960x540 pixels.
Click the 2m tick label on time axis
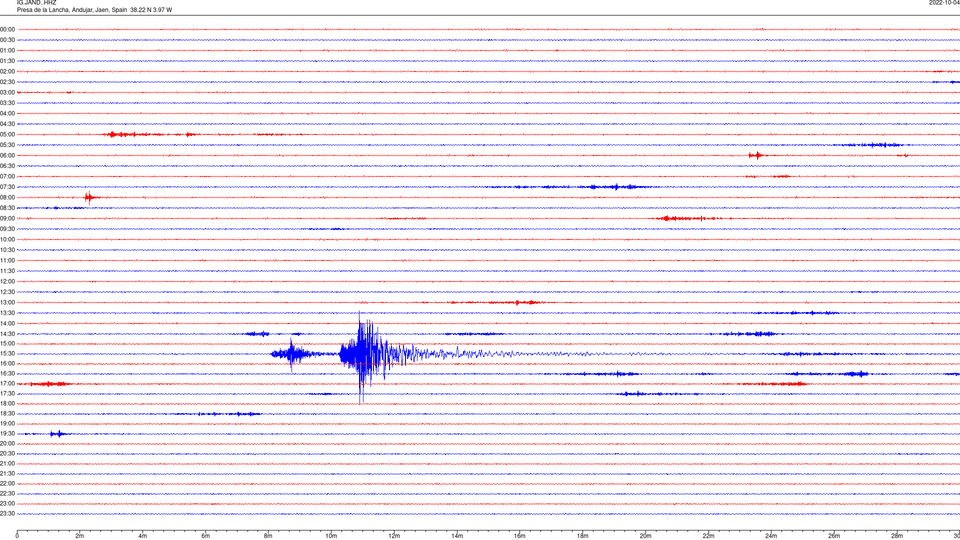click(80, 536)
